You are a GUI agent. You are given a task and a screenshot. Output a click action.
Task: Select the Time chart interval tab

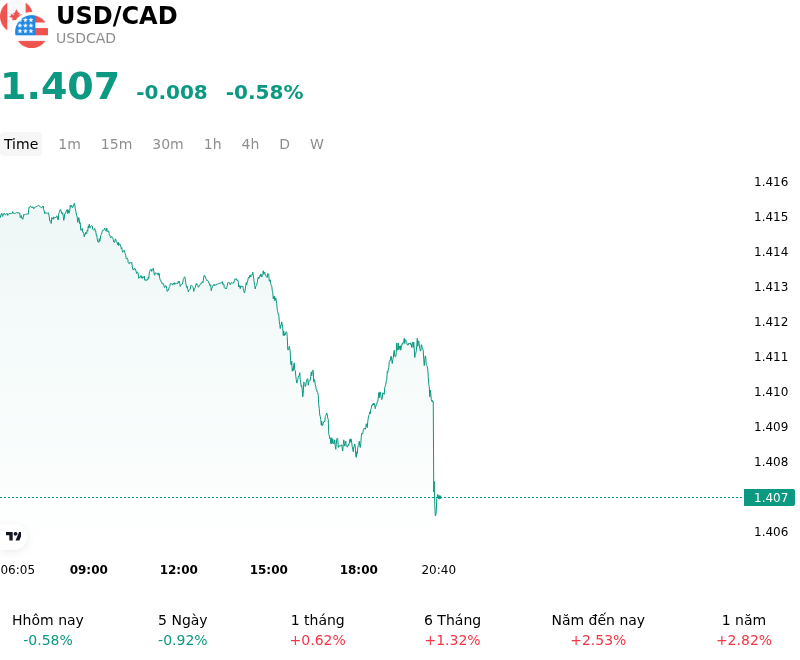(x=21, y=144)
